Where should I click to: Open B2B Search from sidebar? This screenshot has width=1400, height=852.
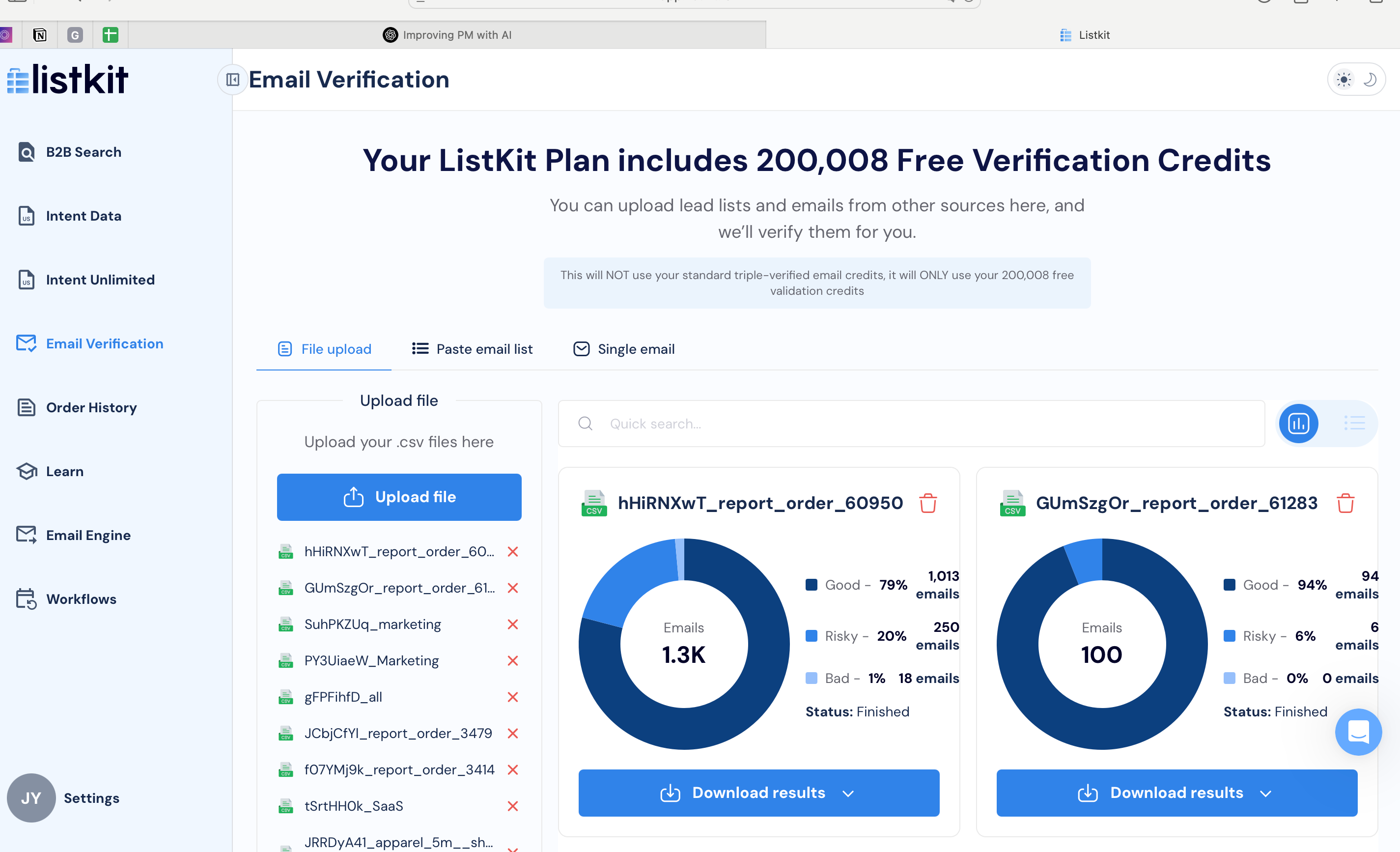tap(83, 152)
